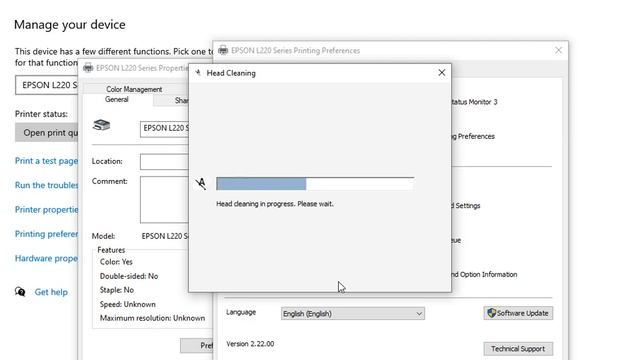640x360 pixels.
Task: Click the 'Manage your device' heading
Action: [70, 25]
